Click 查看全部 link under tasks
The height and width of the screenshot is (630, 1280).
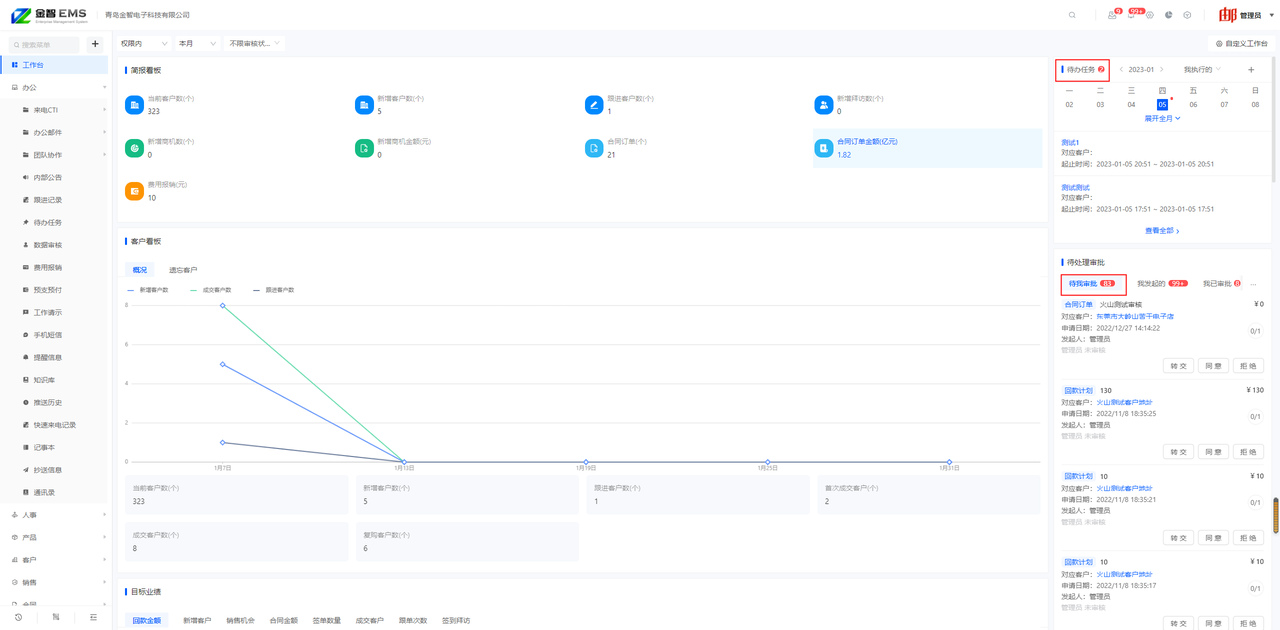click(1162, 231)
